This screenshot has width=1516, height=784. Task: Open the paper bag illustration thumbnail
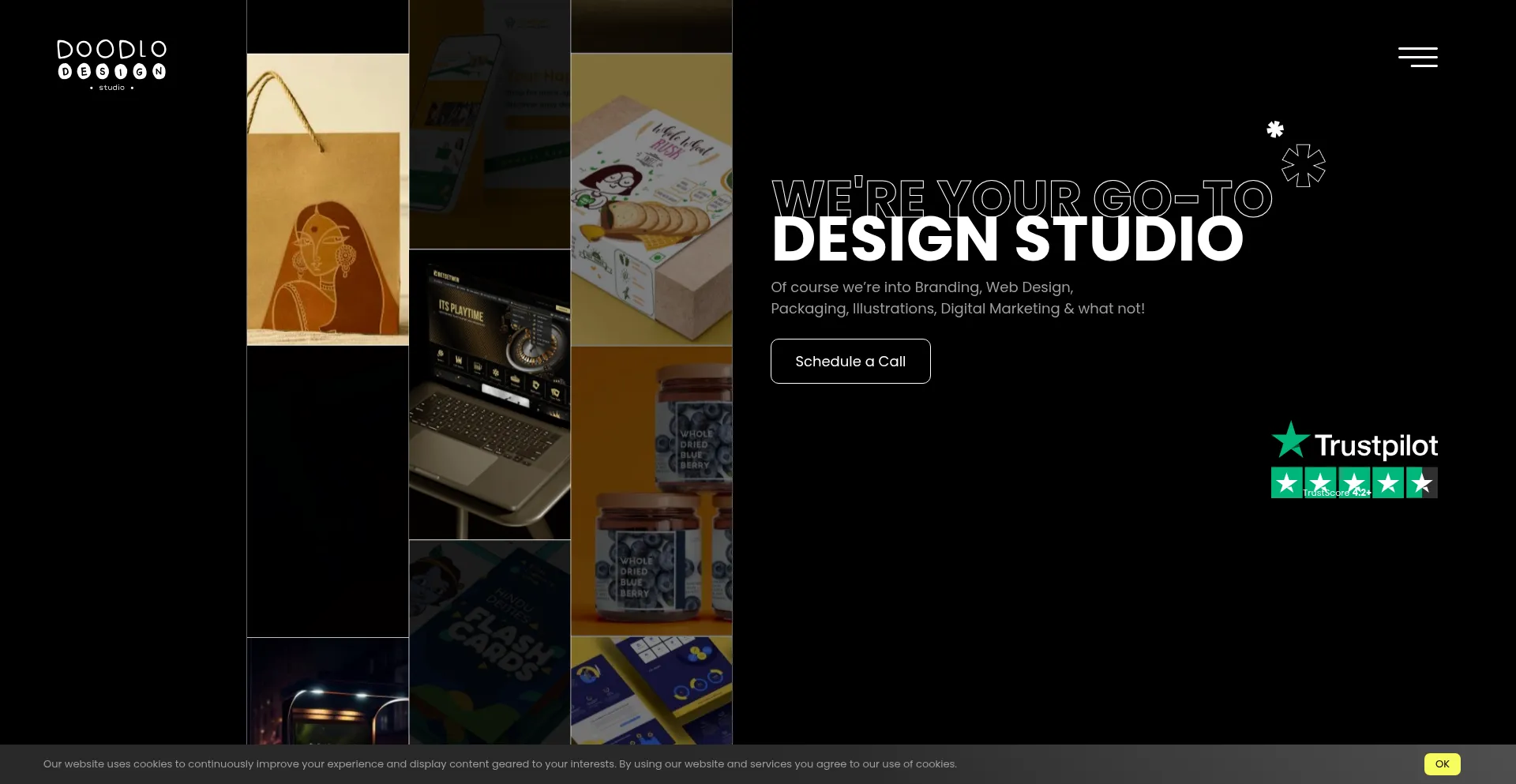328,200
